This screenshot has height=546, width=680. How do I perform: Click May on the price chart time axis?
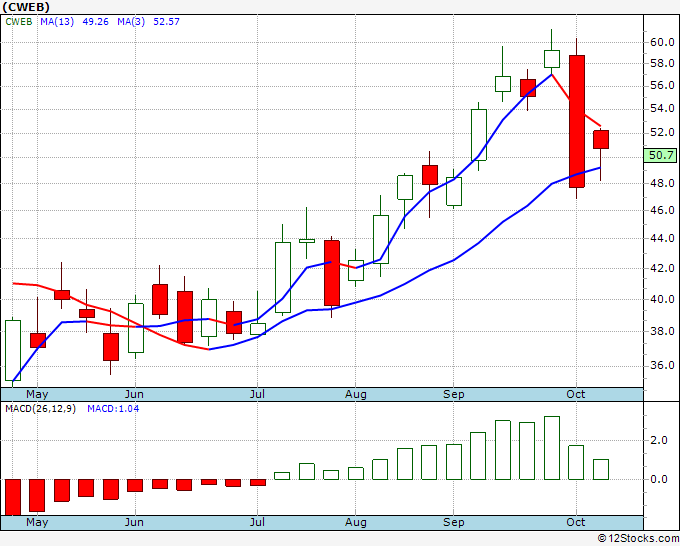[x=37, y=395]
